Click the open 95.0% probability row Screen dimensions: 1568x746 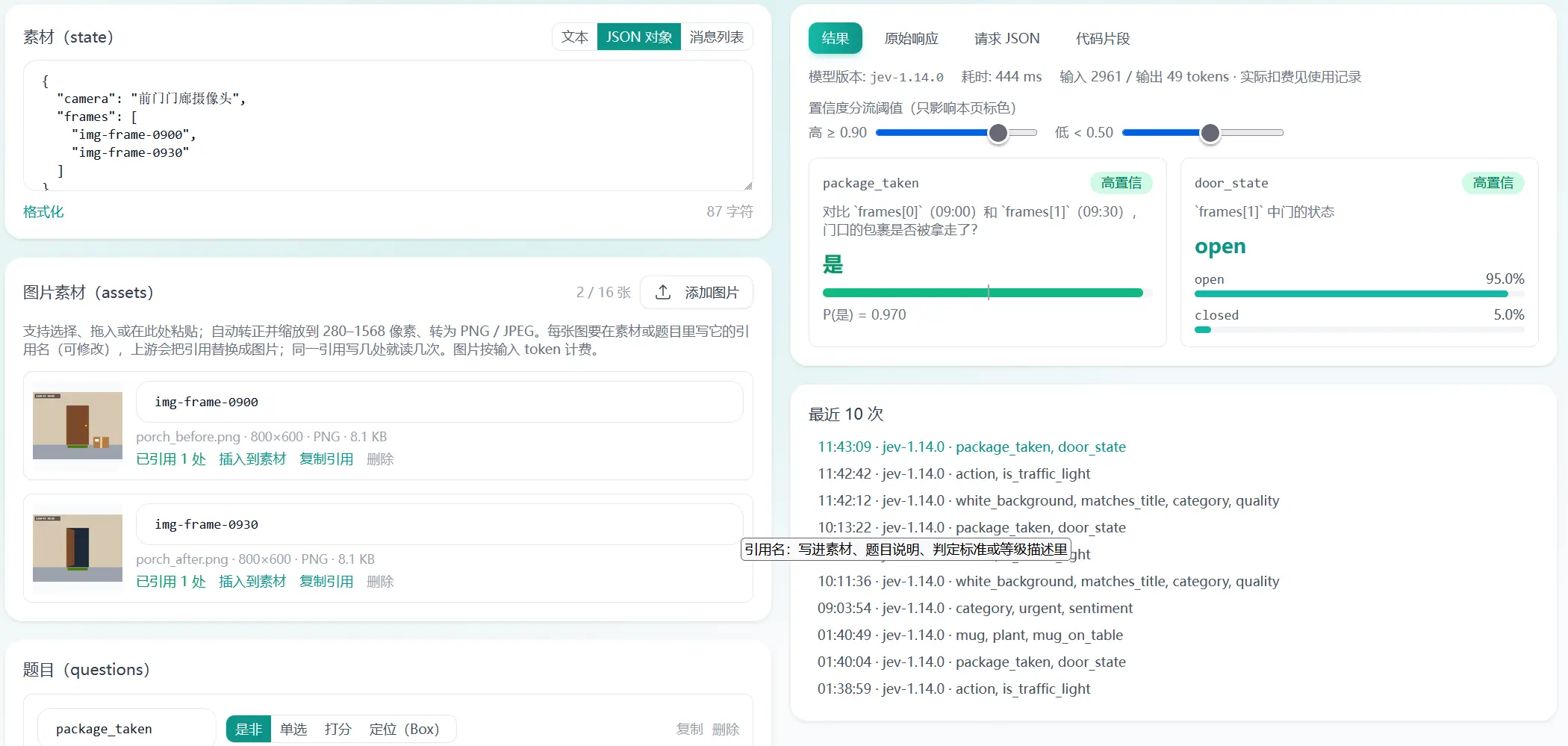1360,285
